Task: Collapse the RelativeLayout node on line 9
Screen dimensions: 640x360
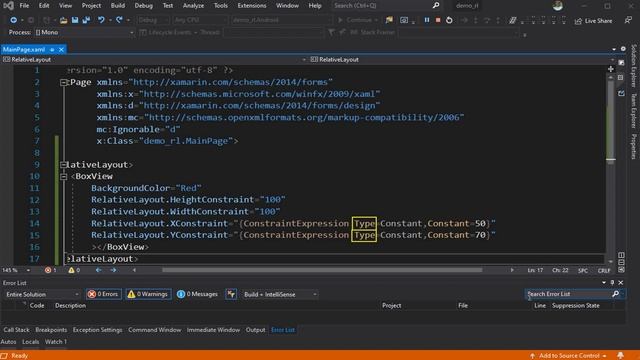Action: point(64,165)
